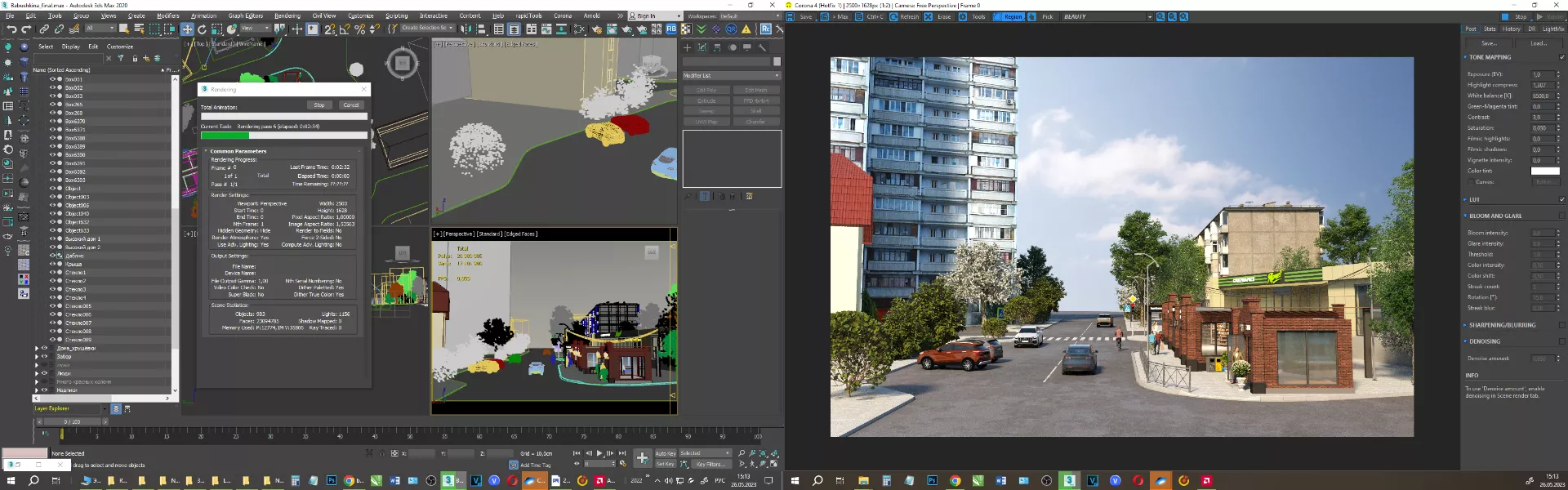Collapse the TONE MAPPING section
1568x490 pixels.
click(1465, 57)
